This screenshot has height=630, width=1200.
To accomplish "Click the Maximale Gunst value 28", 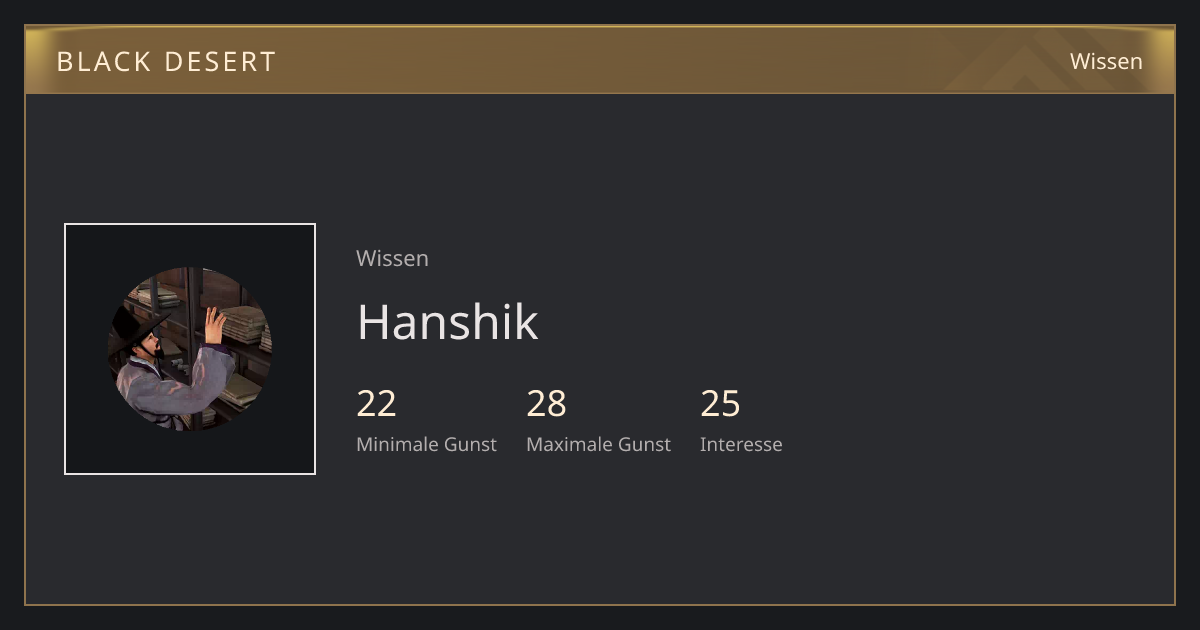I will point(546,403).
